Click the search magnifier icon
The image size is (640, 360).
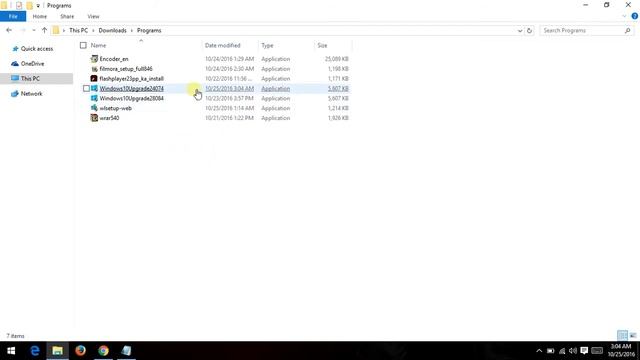pos(627,31)
